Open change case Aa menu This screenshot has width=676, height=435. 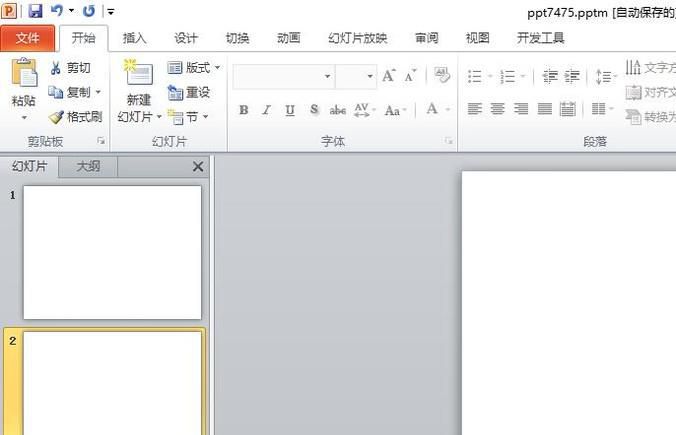(x=395, y=110)
